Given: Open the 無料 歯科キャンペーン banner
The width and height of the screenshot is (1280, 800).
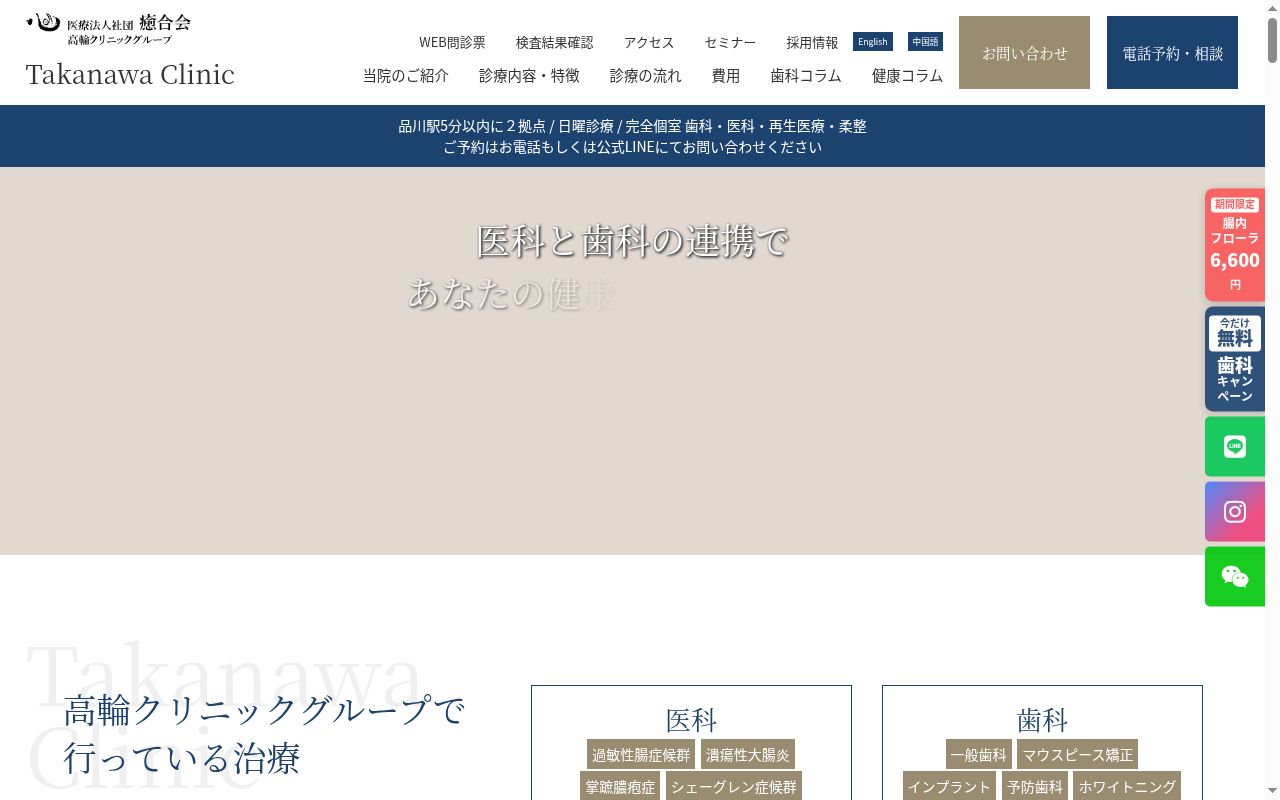Looking at the screenshot, I should coord(1235,359).
